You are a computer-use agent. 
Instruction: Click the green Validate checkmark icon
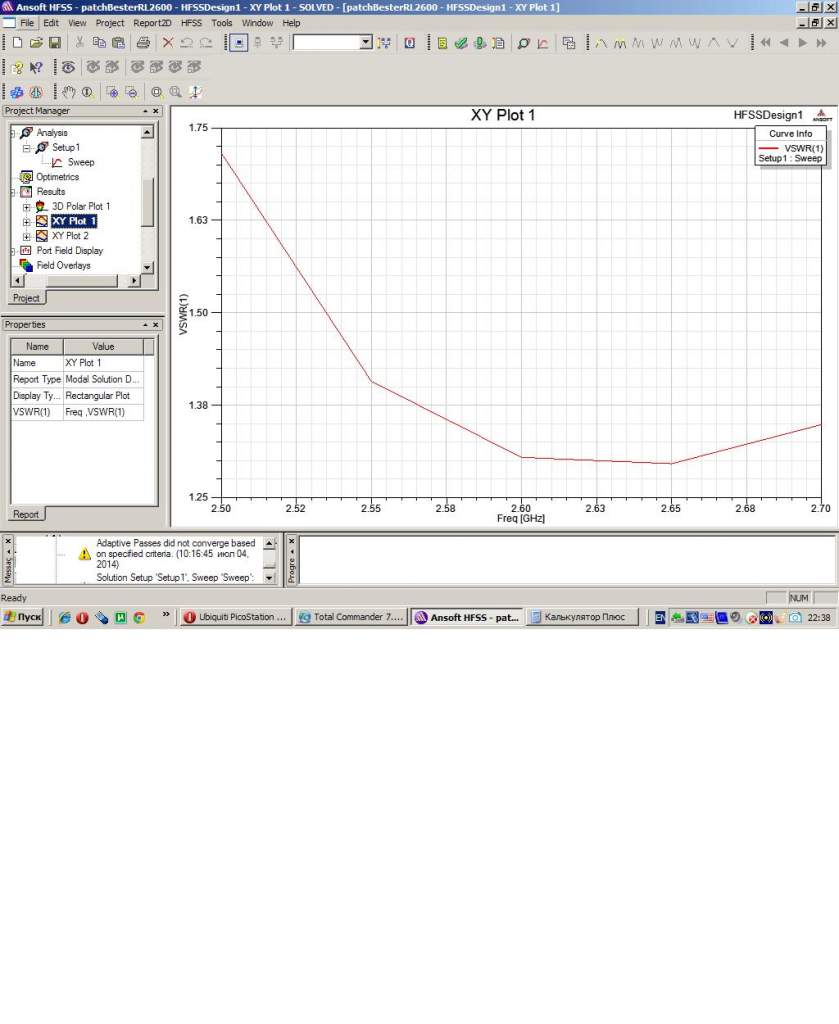tap(460, 43)
